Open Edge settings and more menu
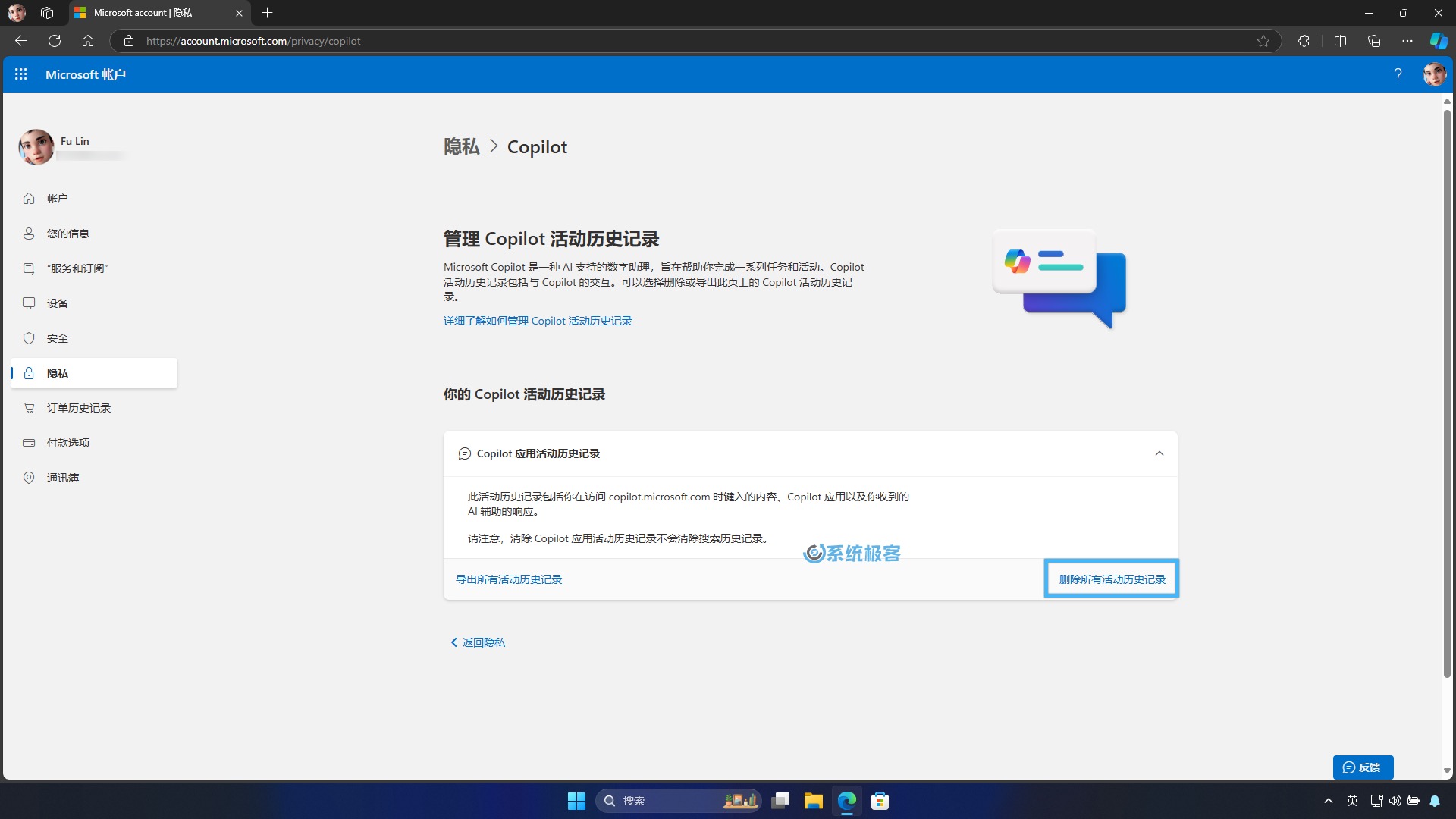Image resolution: width=1456 pixels, height=819 pixels. coord(1407,41)
